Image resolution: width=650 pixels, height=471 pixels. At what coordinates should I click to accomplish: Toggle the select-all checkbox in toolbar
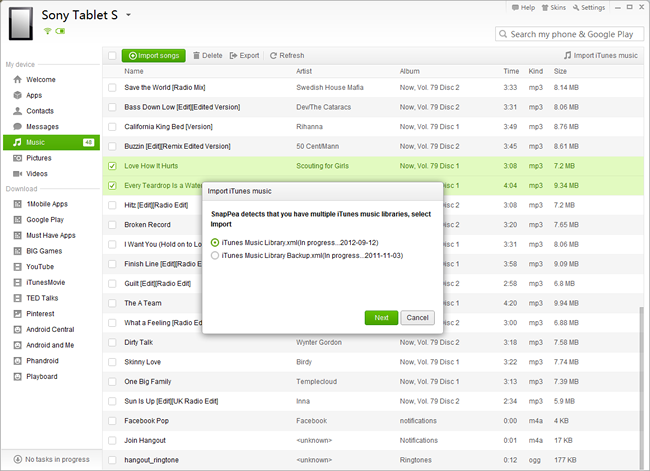[112, 56]
